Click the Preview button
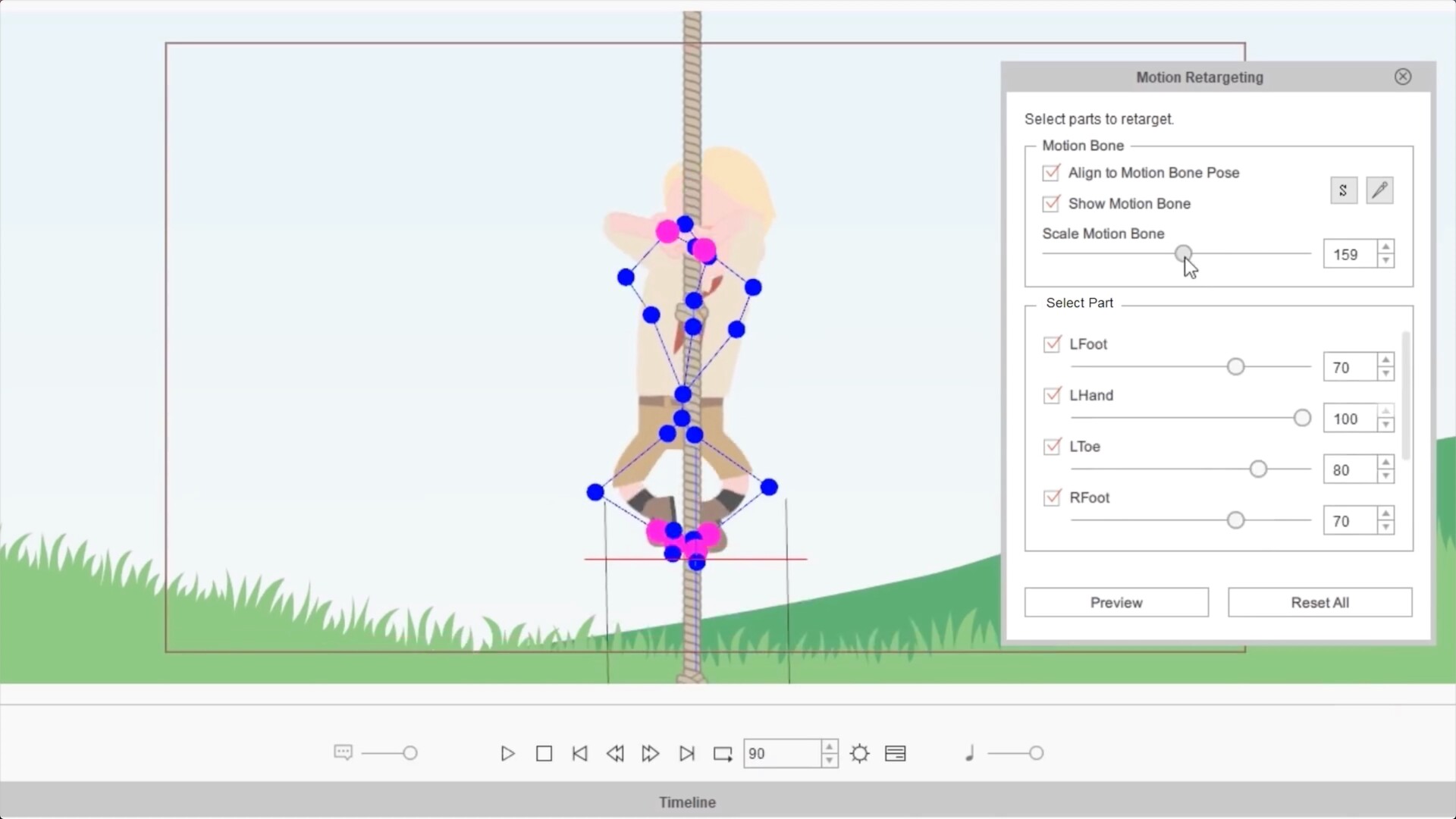This screenshot has height=819, width=1456. 1116,602
